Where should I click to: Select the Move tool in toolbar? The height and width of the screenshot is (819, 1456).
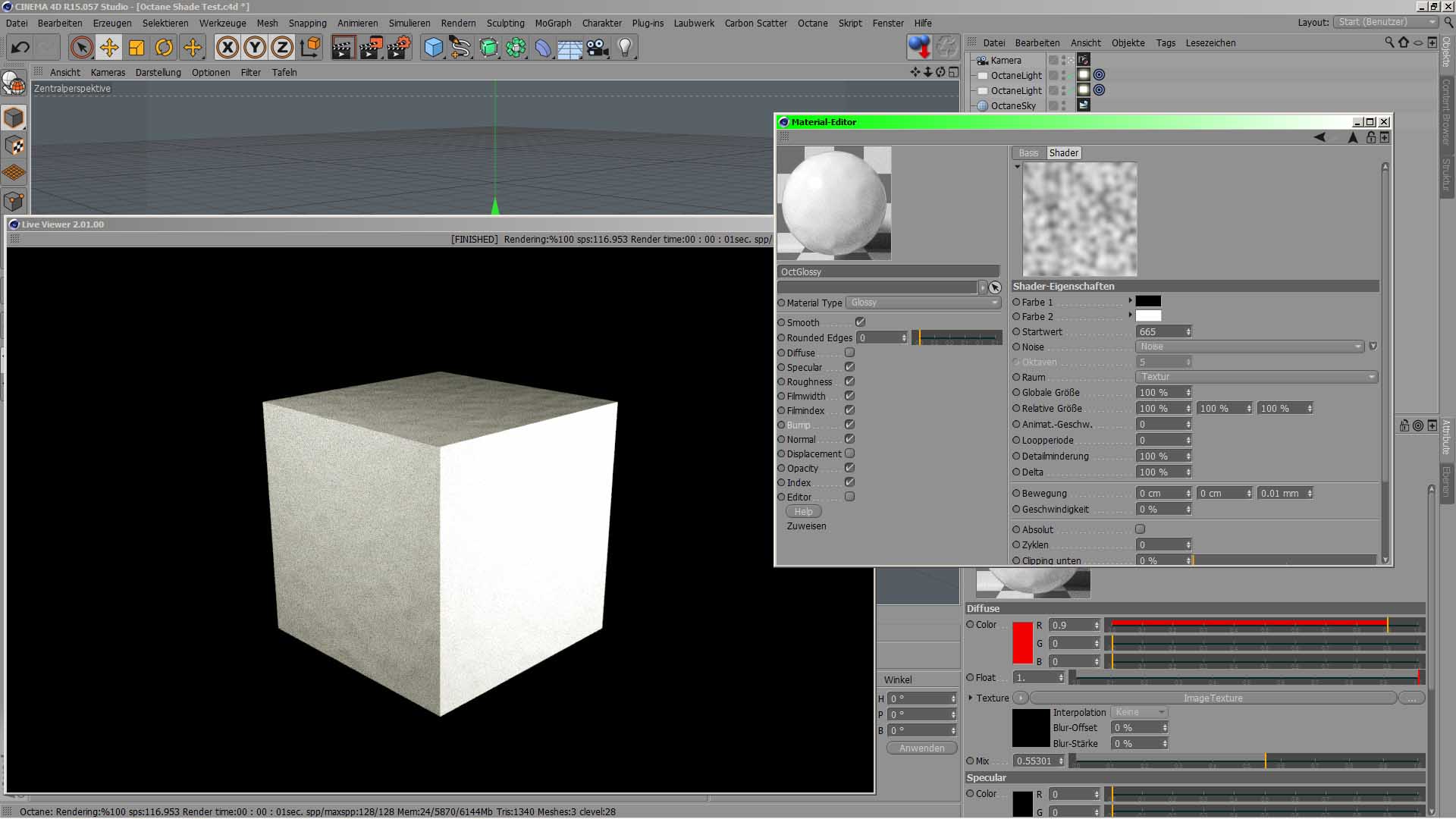point(109,48)
